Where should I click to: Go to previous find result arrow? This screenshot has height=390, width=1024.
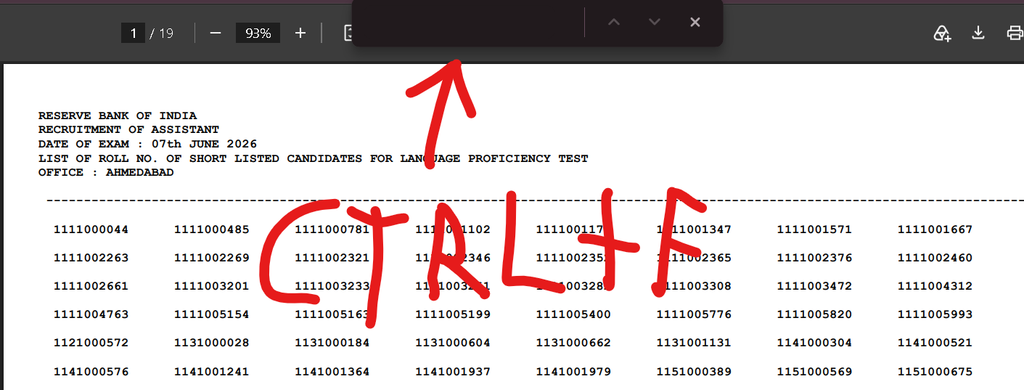point(613,22)
